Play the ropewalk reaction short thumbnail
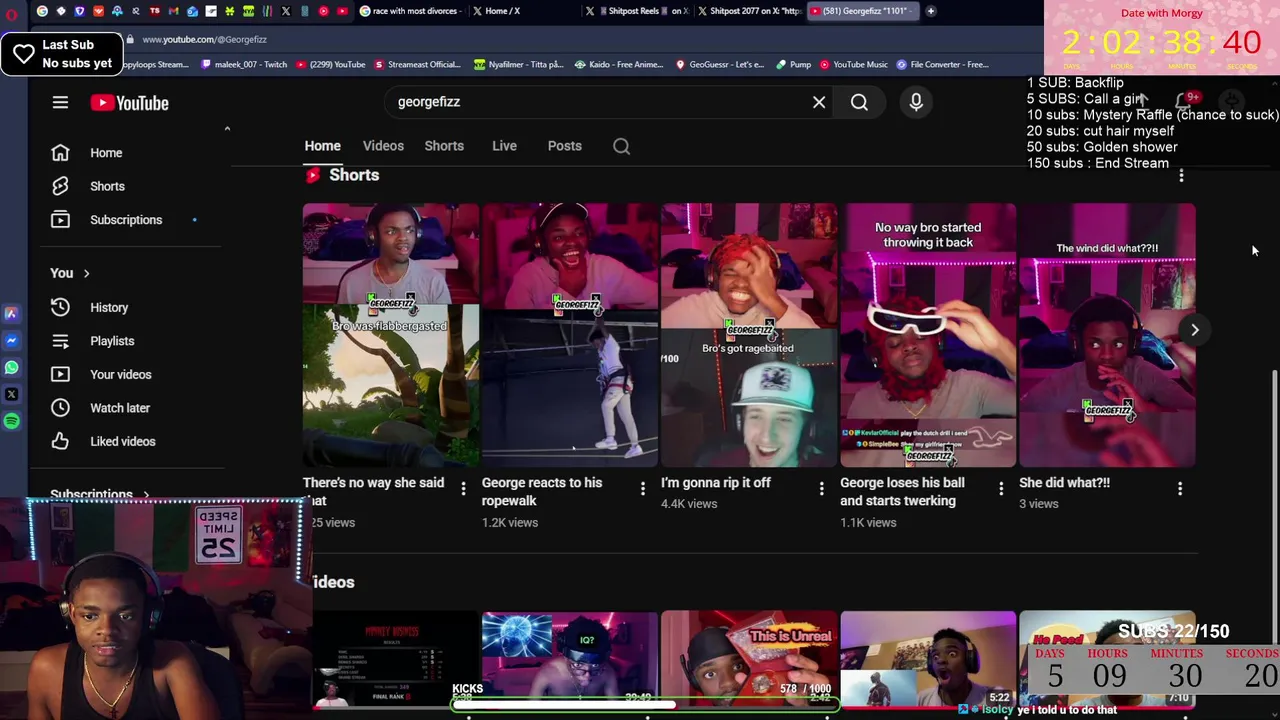This screenshot has width=1280, height=720. [570, 335]
